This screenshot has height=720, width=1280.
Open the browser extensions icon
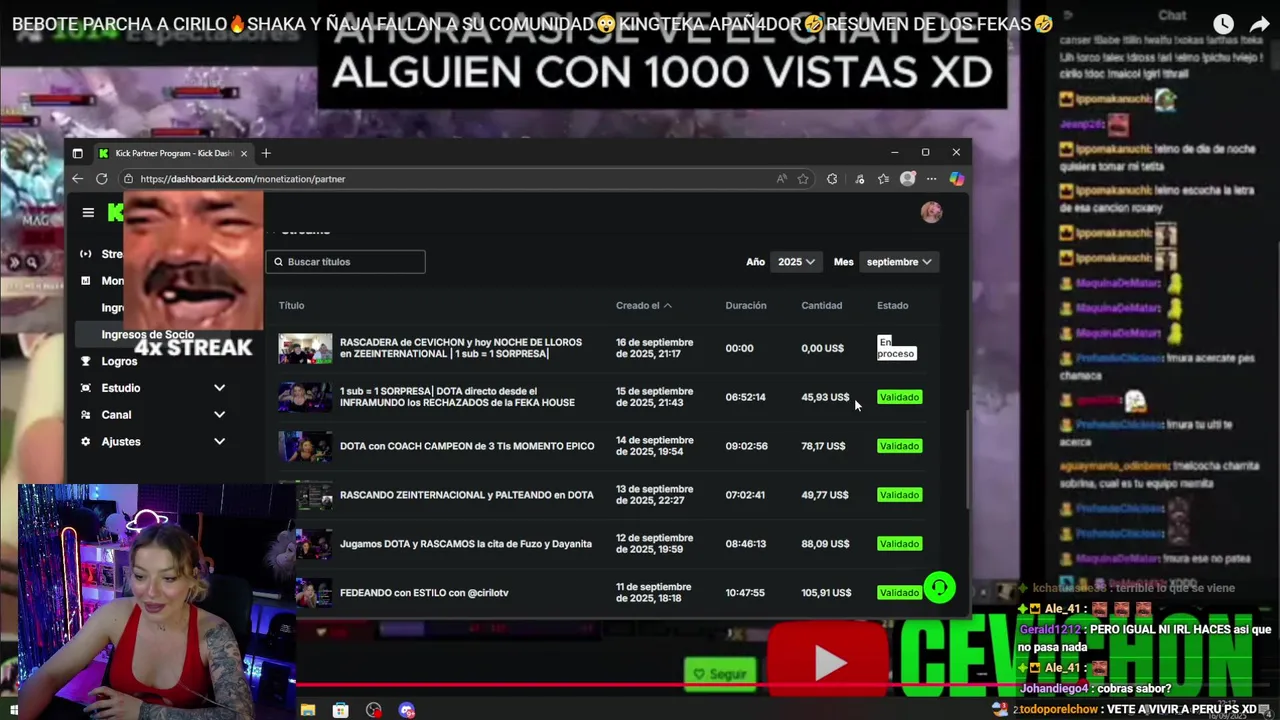(832, 178)
